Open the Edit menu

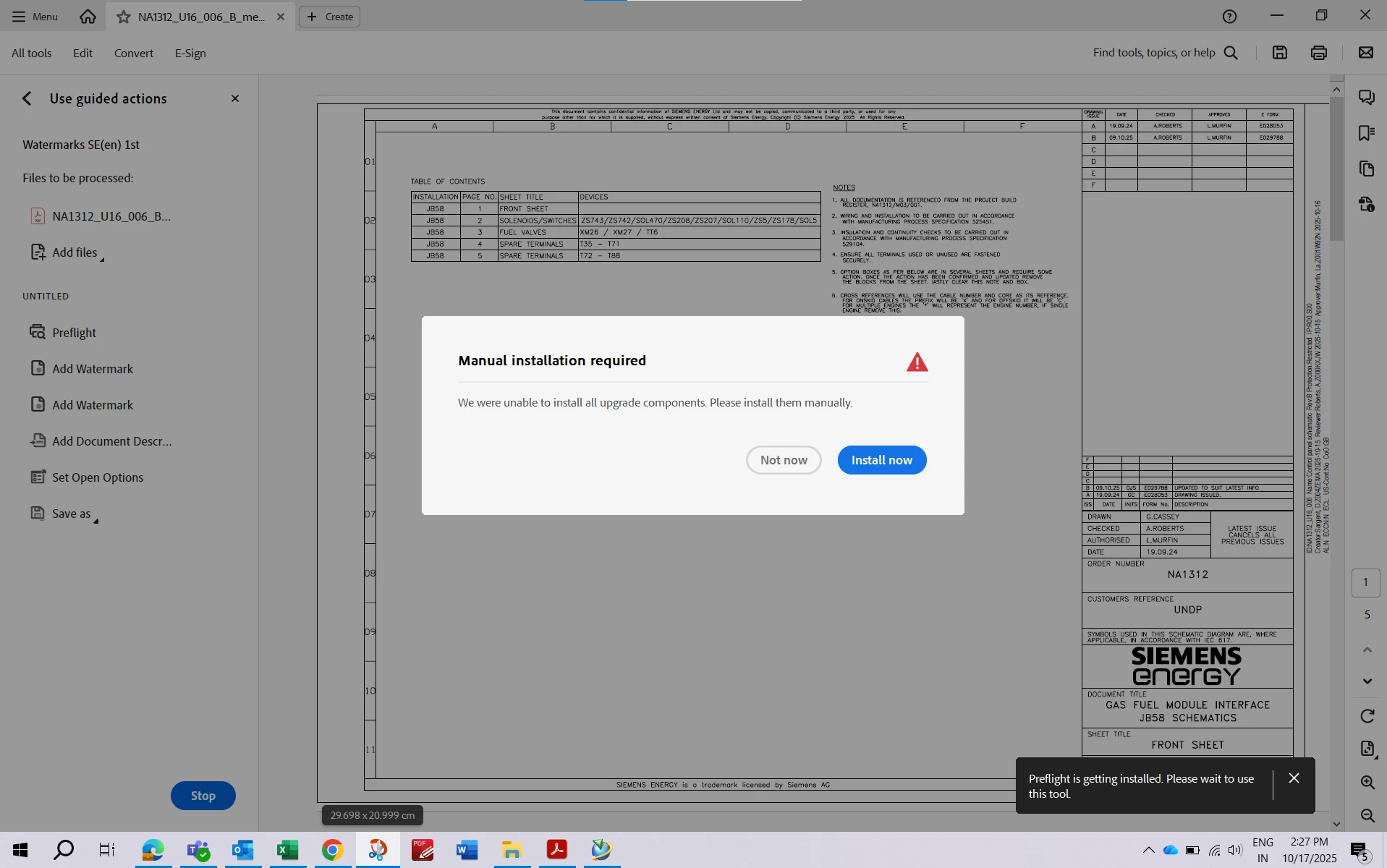(x=82, y=53)
